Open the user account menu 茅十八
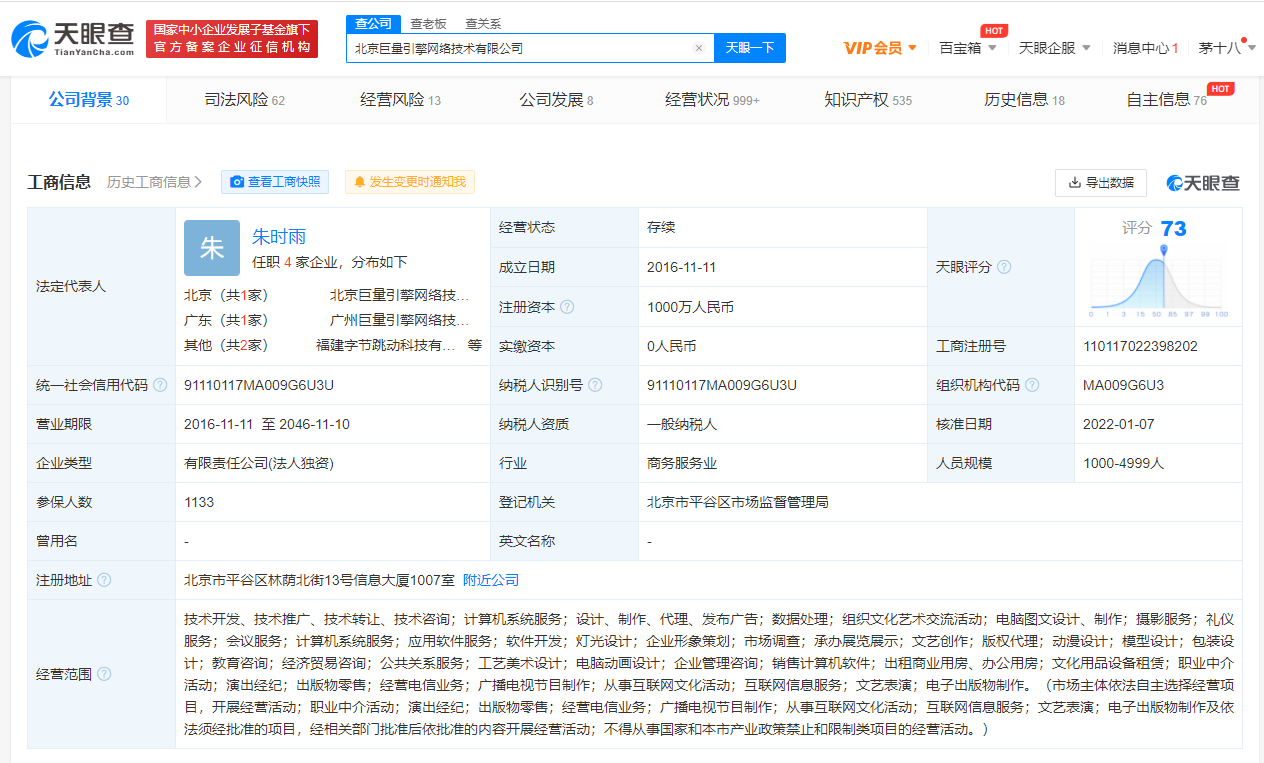1264x763 pixels. 1227,48
